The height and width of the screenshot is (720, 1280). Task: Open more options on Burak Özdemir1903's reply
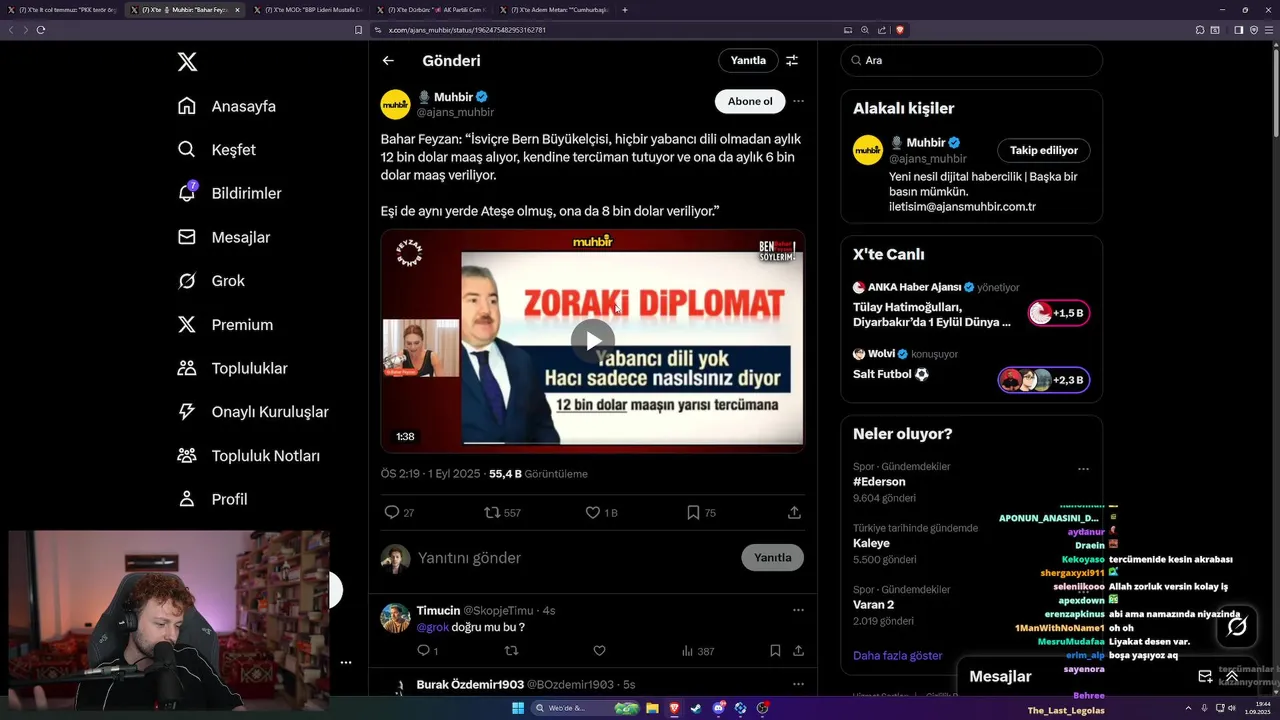coord(798,684)
